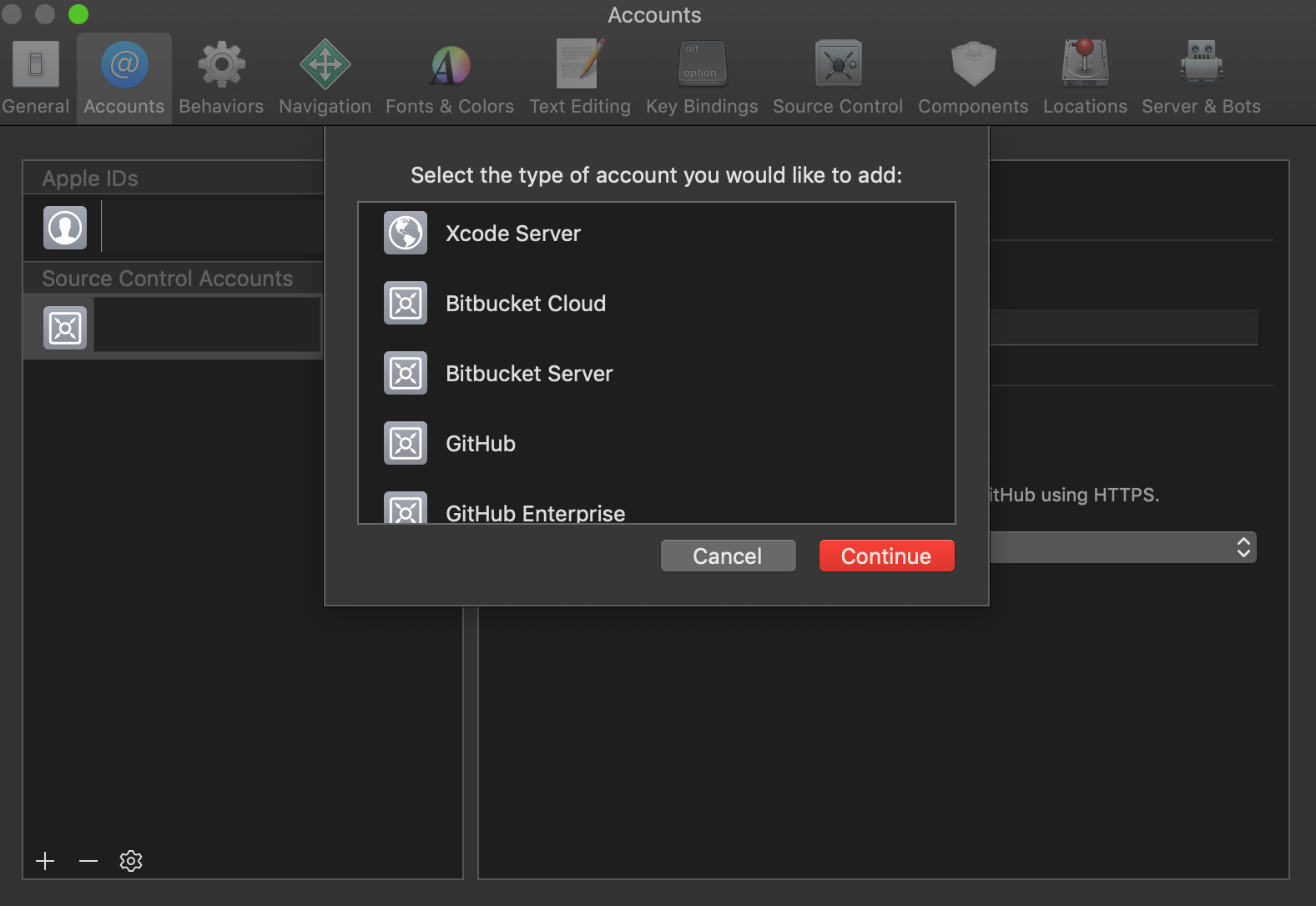Click the GitHub account type icon
1316x906 pixels.
(406, 443)
